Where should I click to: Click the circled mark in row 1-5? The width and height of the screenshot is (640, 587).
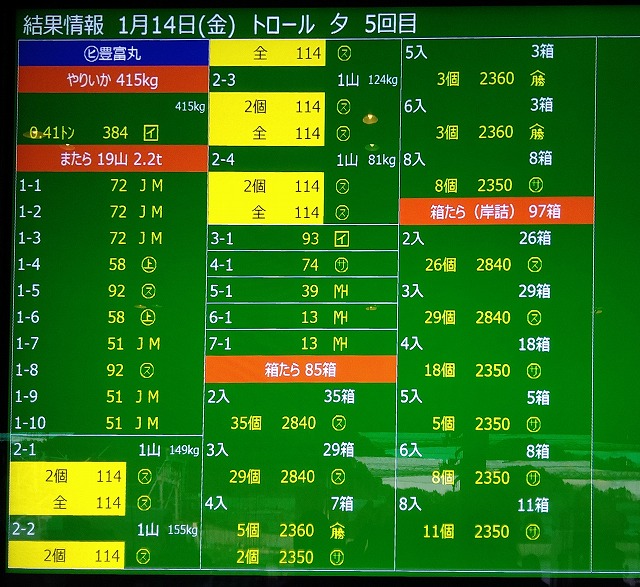pyautogui.click(x=147, y=292)
